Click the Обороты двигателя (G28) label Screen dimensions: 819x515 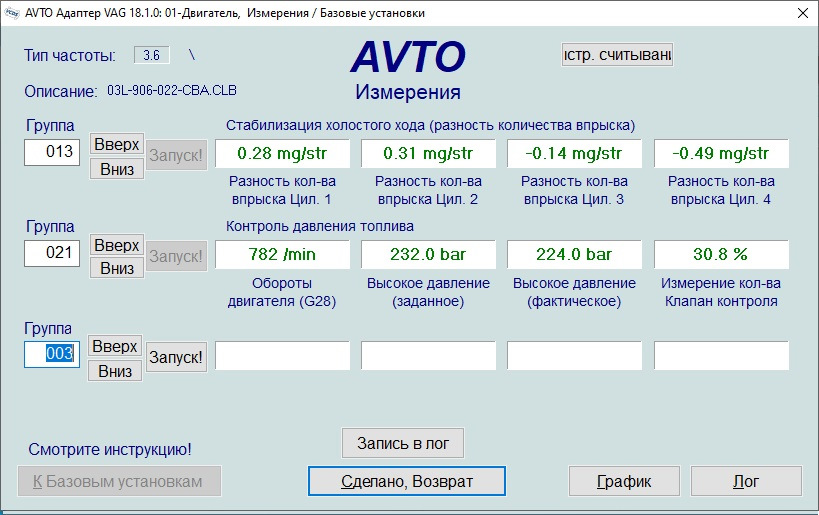click(282, 292)
